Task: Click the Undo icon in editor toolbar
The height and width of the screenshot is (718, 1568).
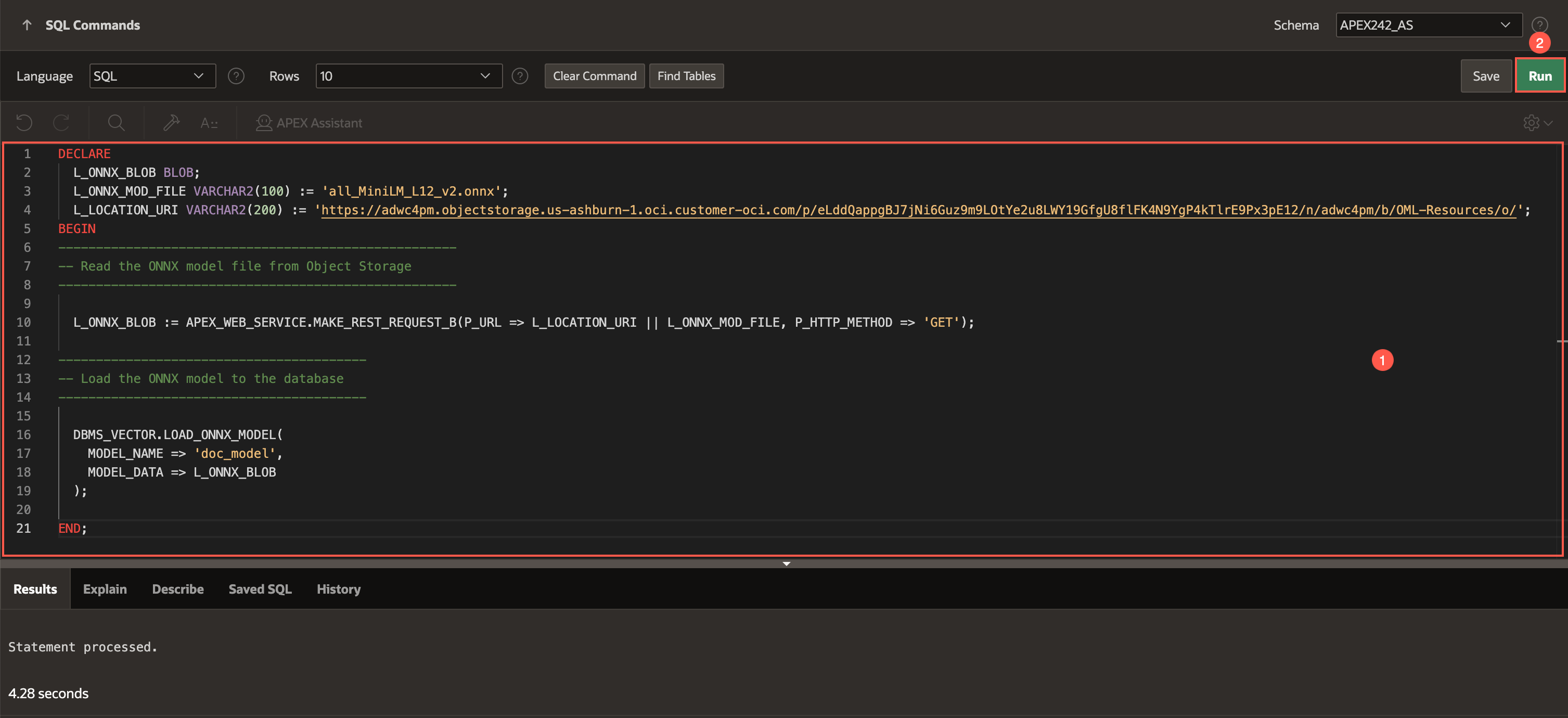Action: tap(24, 123)
